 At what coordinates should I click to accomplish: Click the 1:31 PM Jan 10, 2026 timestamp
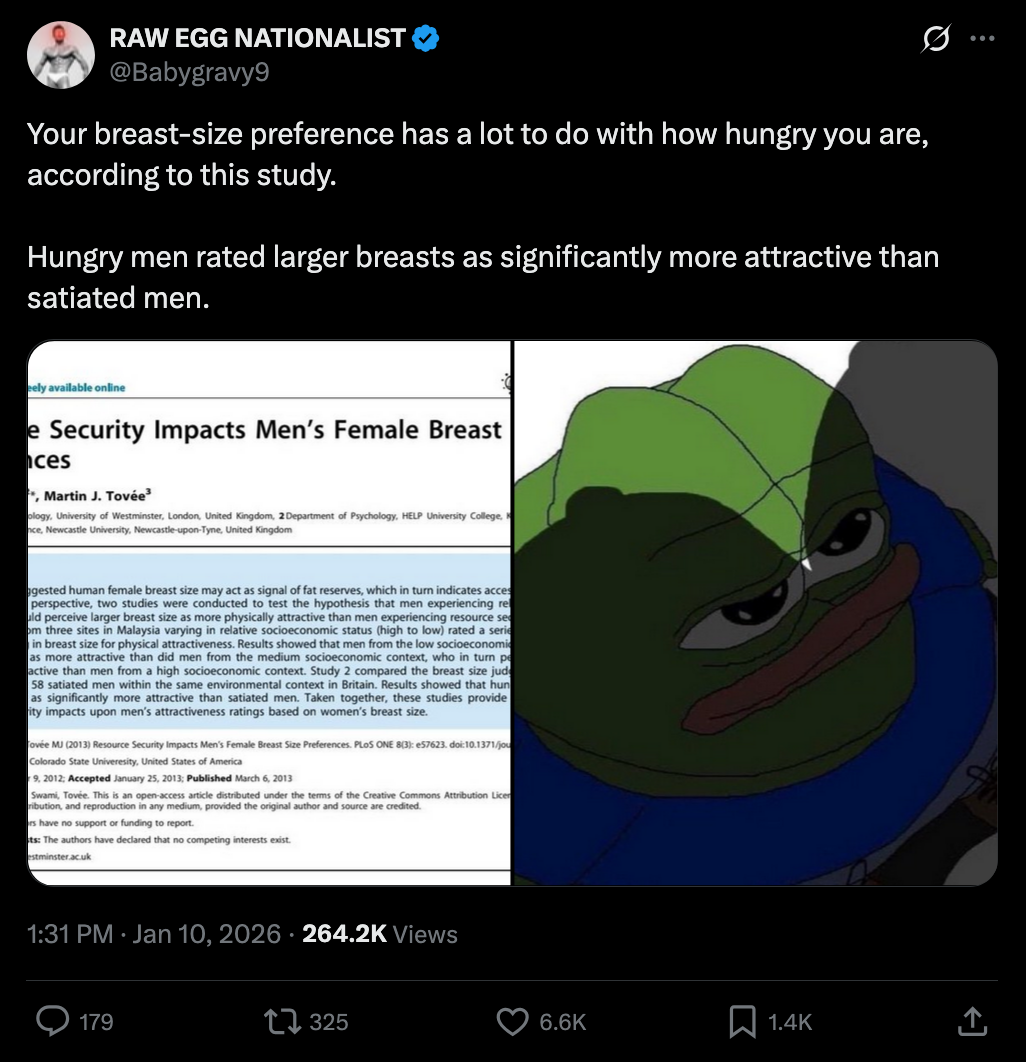click(154, 934)
